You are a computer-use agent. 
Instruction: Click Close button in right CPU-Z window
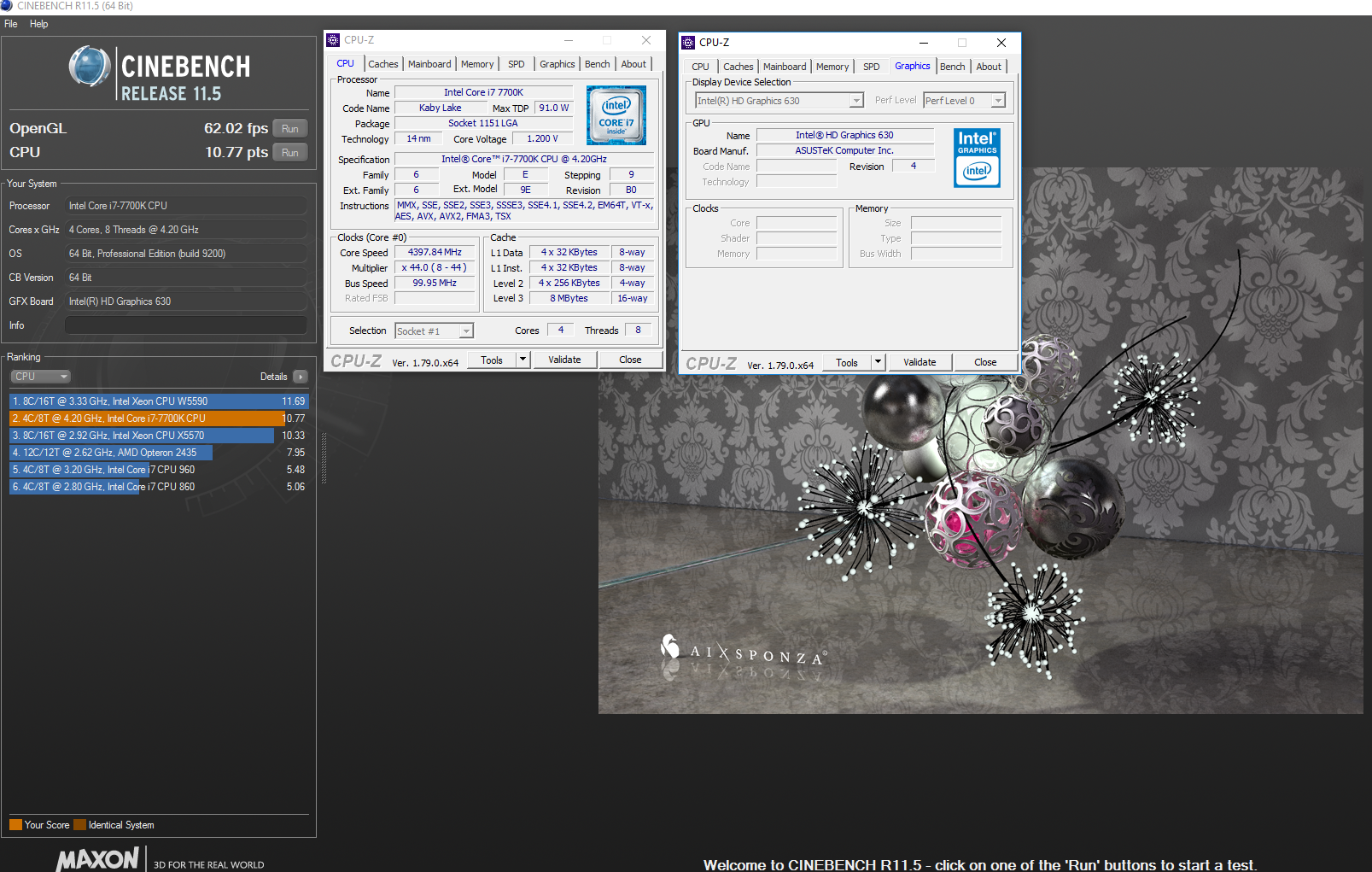point(985,362)
